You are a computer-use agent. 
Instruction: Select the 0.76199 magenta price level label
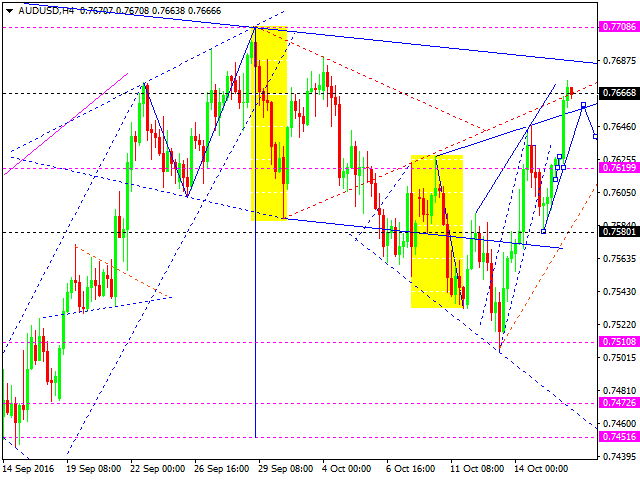click(x=619, y=168)
